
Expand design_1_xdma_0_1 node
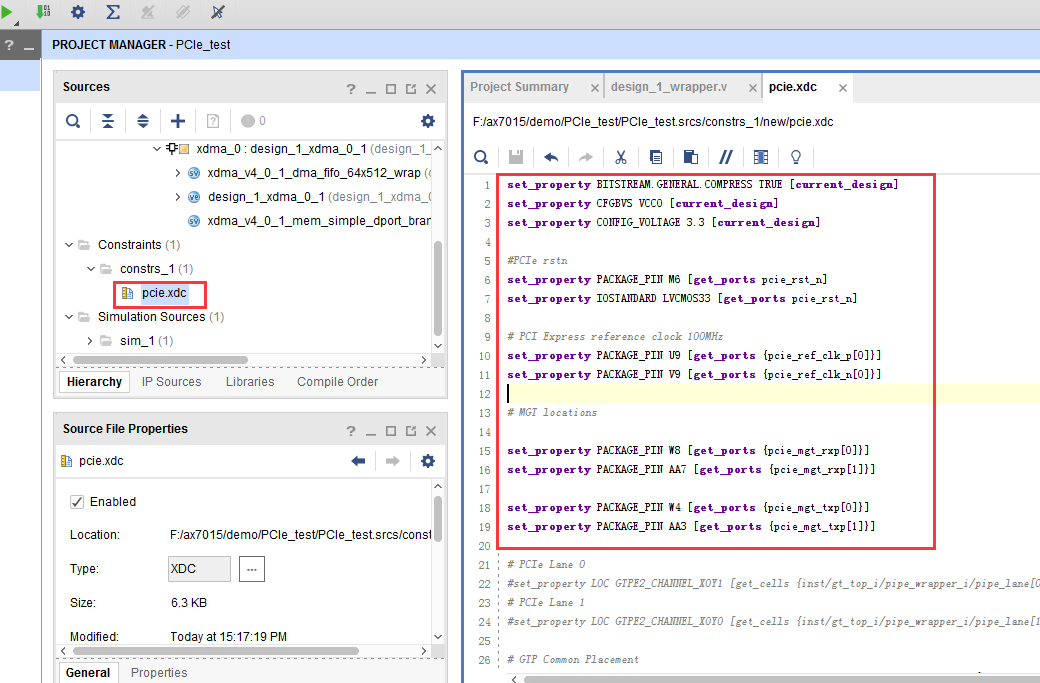pos(177,197)
